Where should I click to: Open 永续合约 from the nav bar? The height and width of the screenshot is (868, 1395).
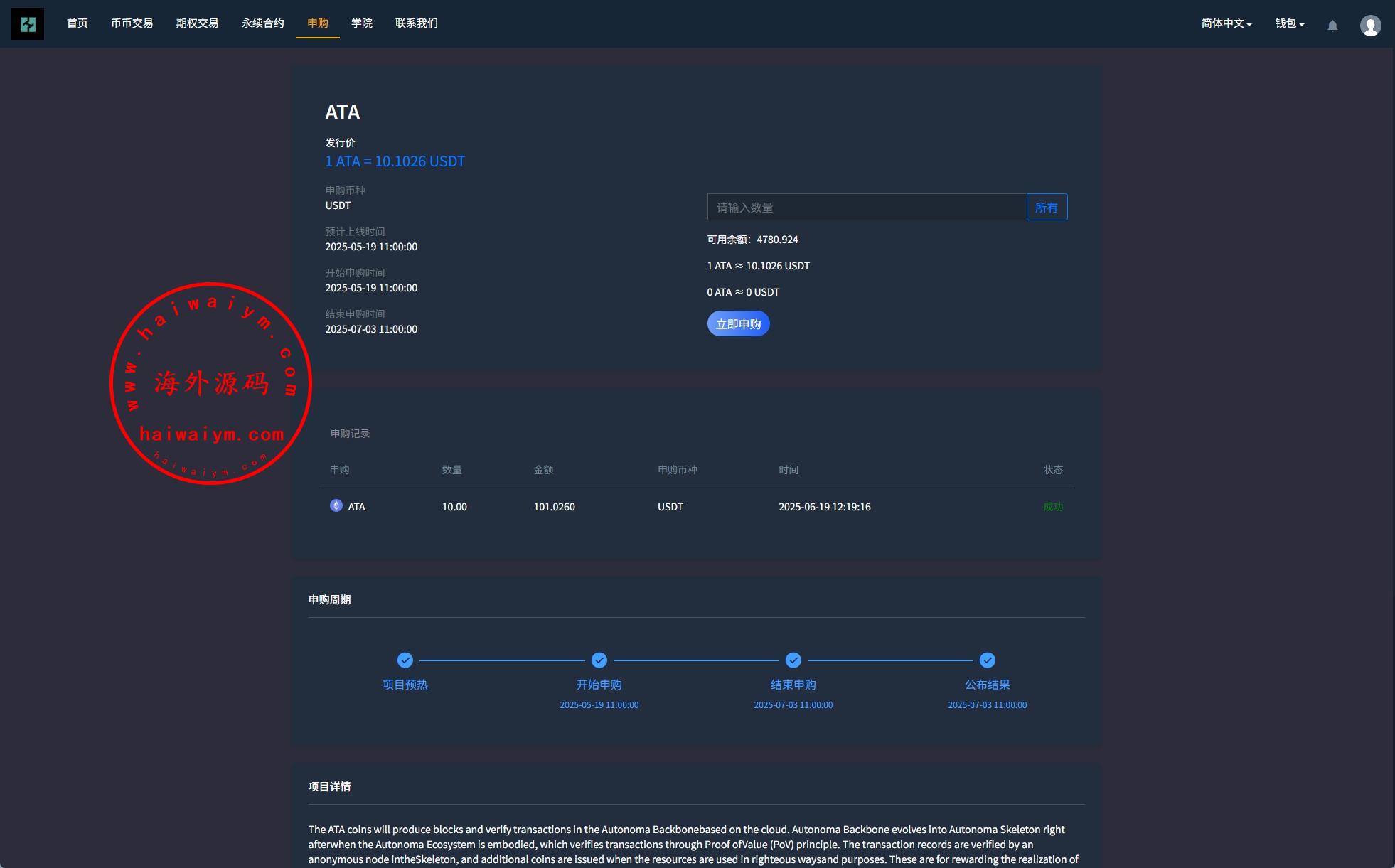click(263, 23)
